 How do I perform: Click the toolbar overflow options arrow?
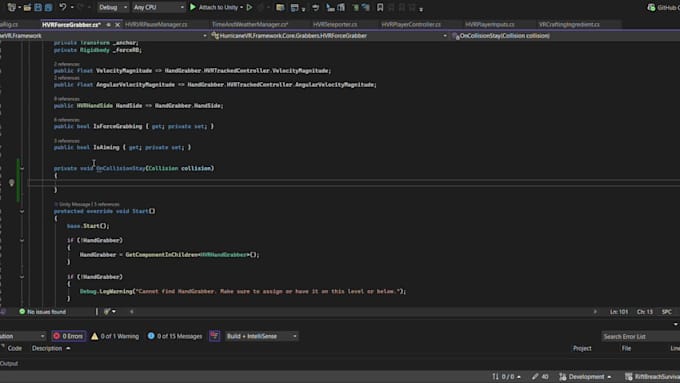tap(421, 9)
